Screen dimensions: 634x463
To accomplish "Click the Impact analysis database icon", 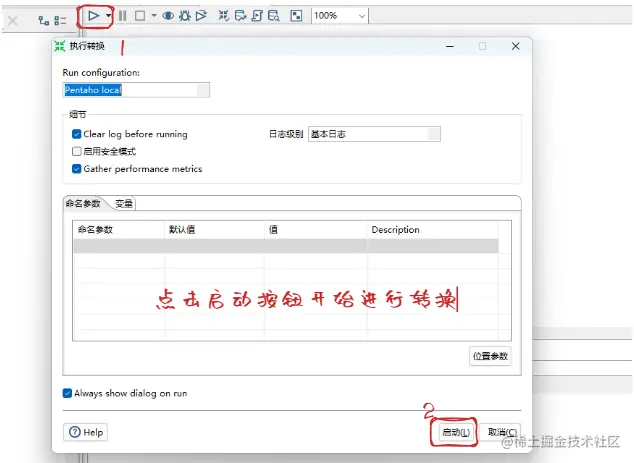I will pyautogui.click(x=240, y=16).
